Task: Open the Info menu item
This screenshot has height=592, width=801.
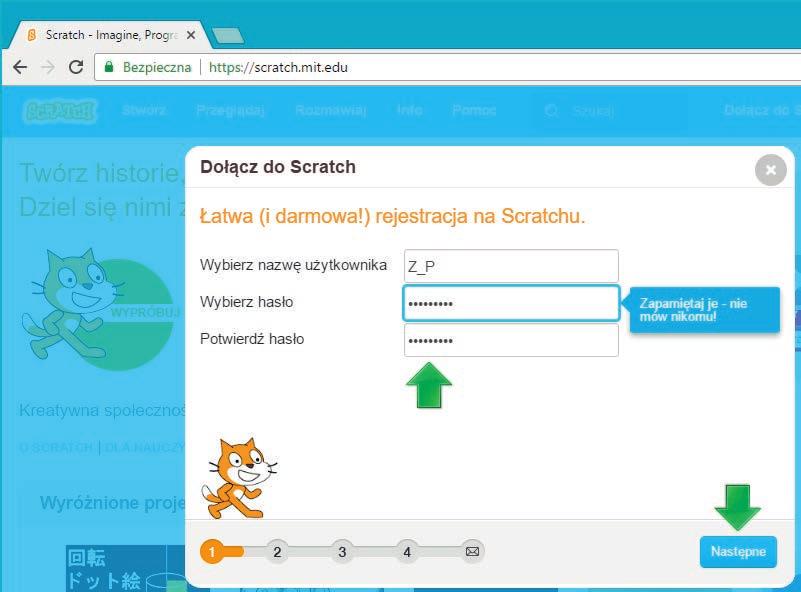Action: (x=410, y=110)
